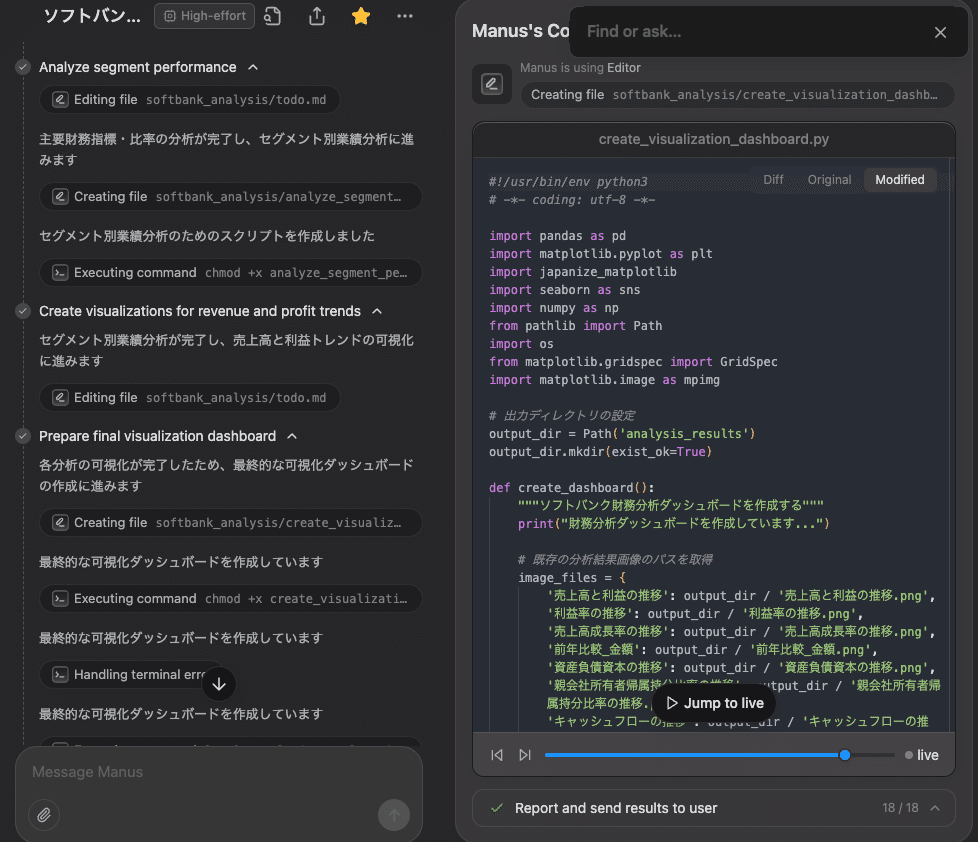This screenshot has width=978, height=842.
Task: Click the file conversion icon beside High-effort
Action: pyautogui.click(x=273, y=16)
